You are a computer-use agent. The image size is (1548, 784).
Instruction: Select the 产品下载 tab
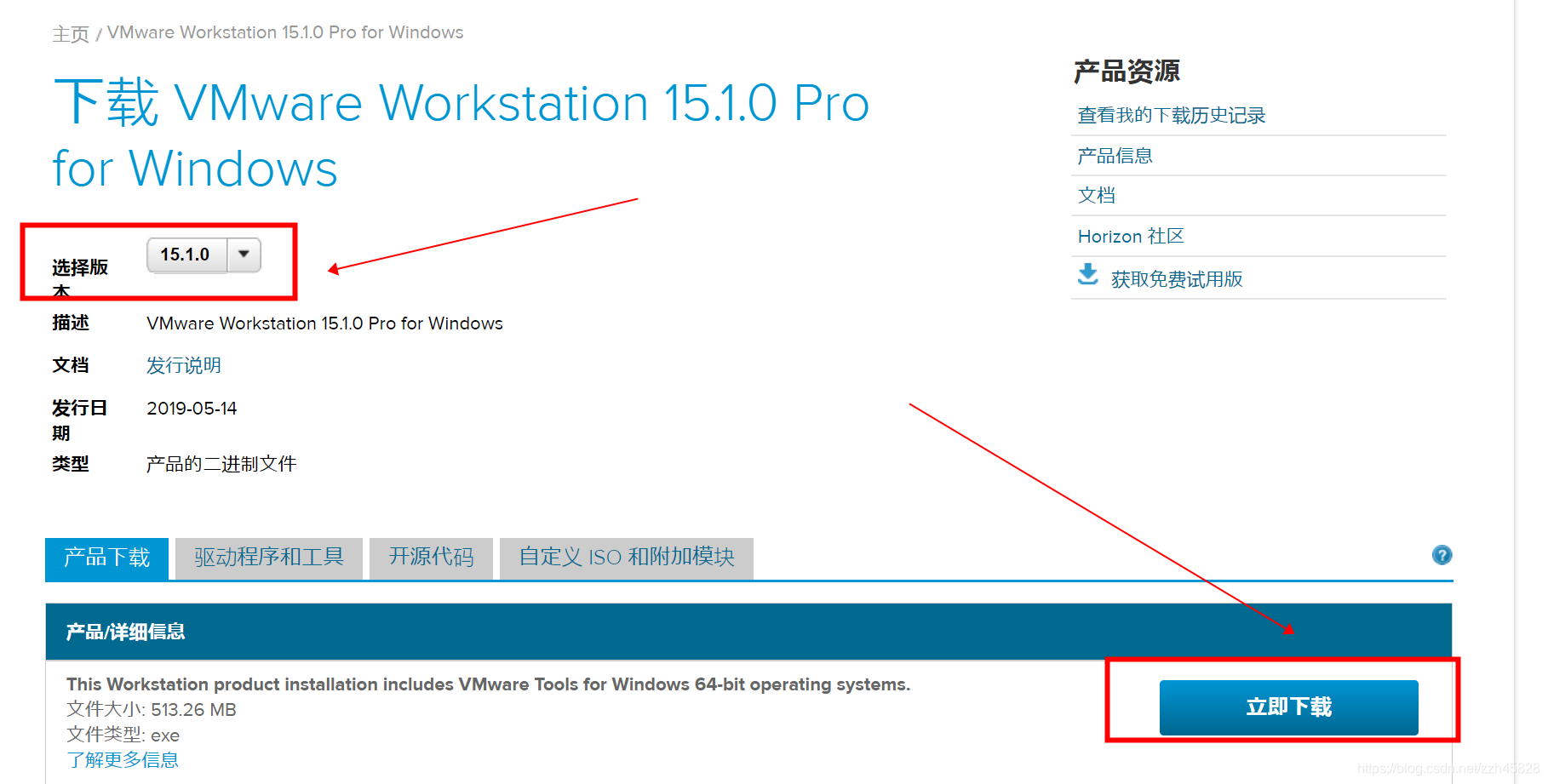(107, 558)
